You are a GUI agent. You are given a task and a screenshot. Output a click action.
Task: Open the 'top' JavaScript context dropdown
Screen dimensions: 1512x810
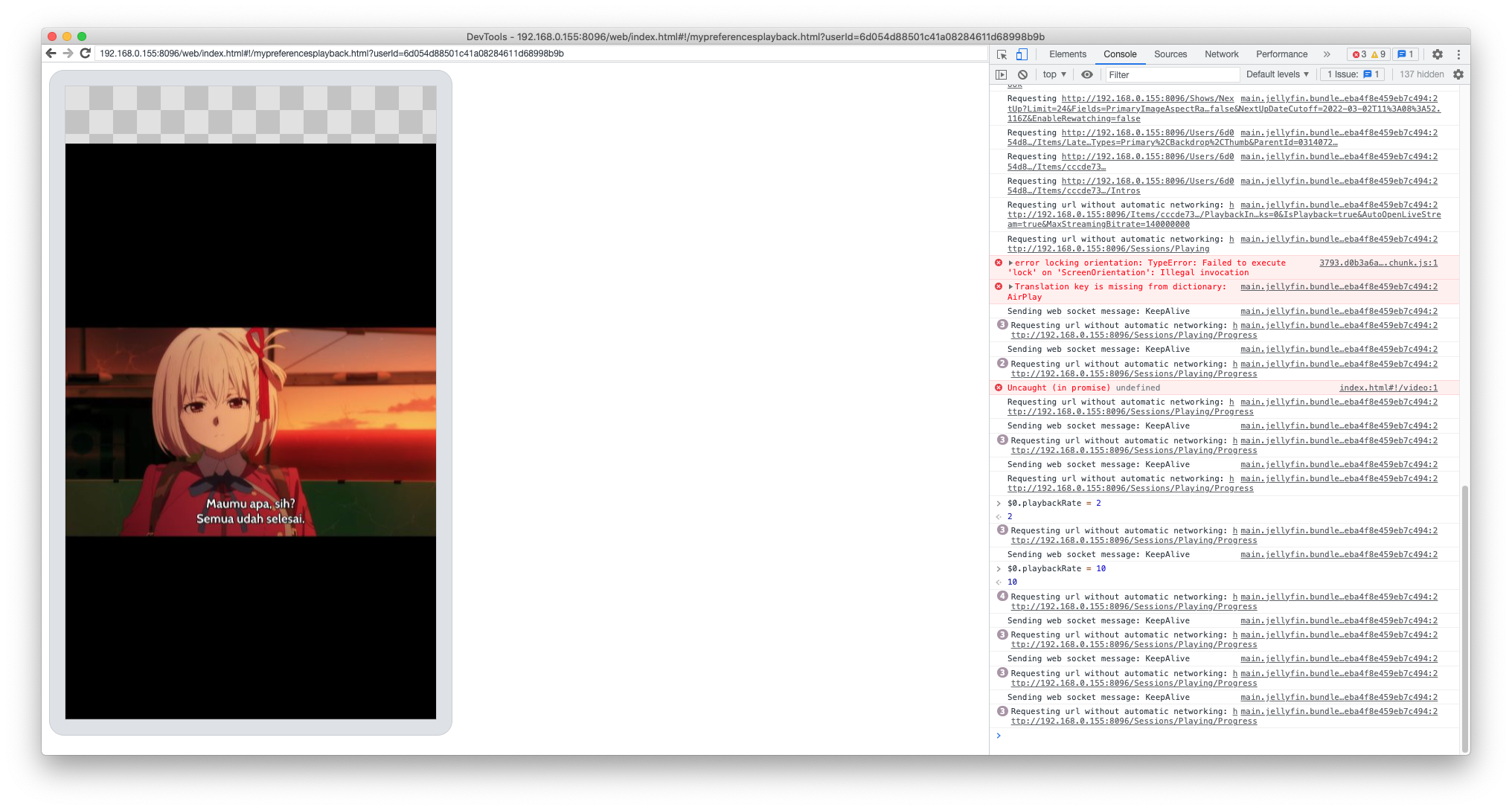tap(1054, 74)
